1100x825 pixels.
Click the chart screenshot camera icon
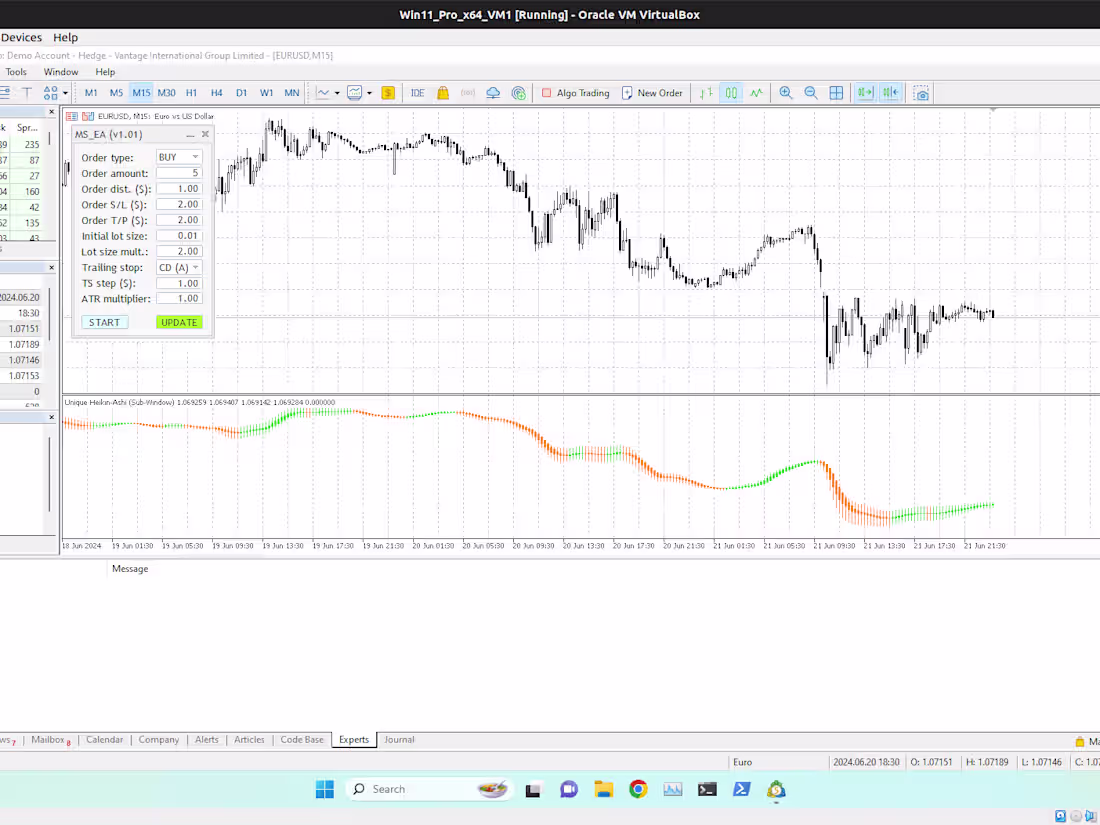920,93
